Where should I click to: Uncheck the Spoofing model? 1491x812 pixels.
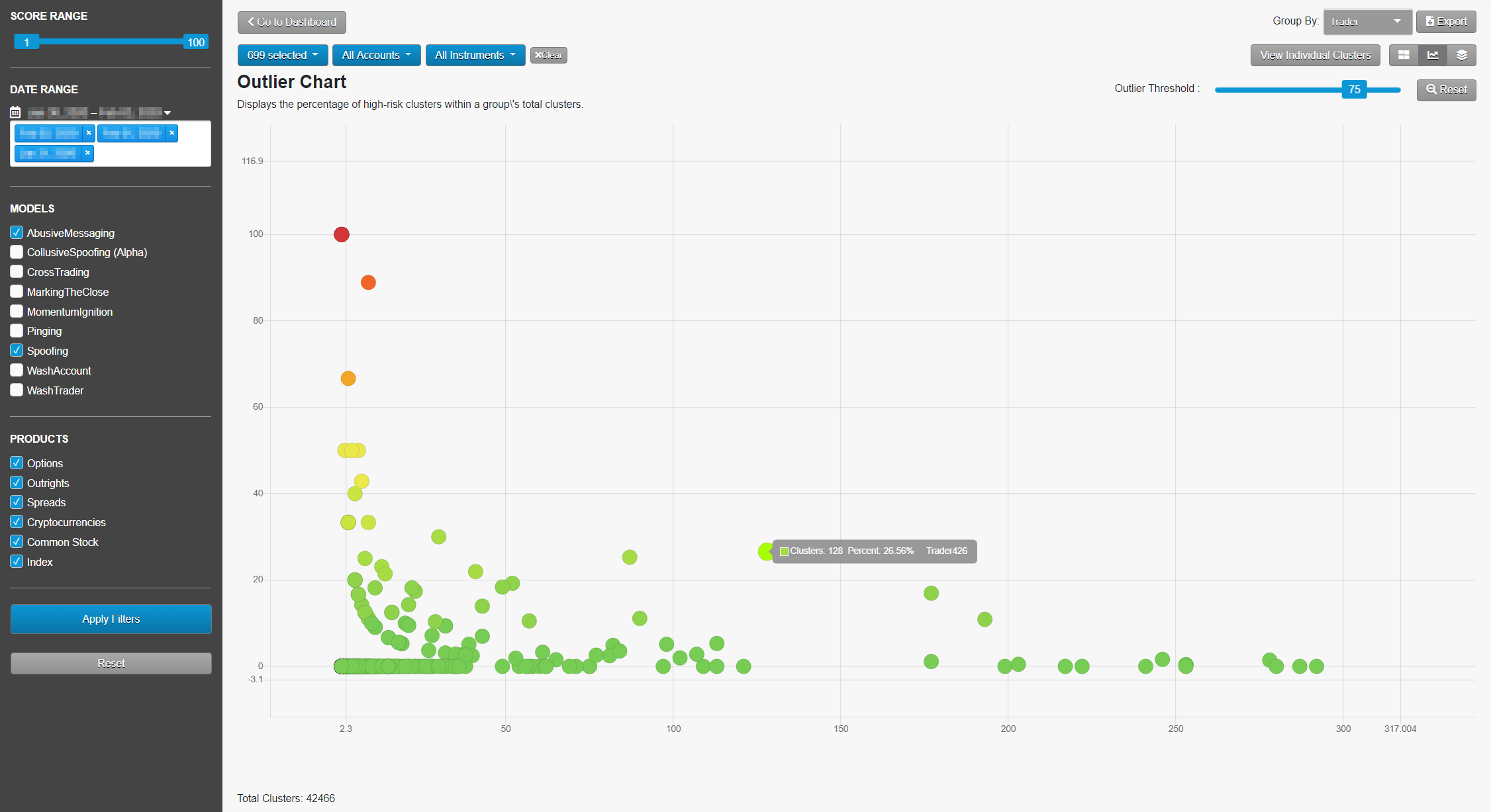pos(16,350)
